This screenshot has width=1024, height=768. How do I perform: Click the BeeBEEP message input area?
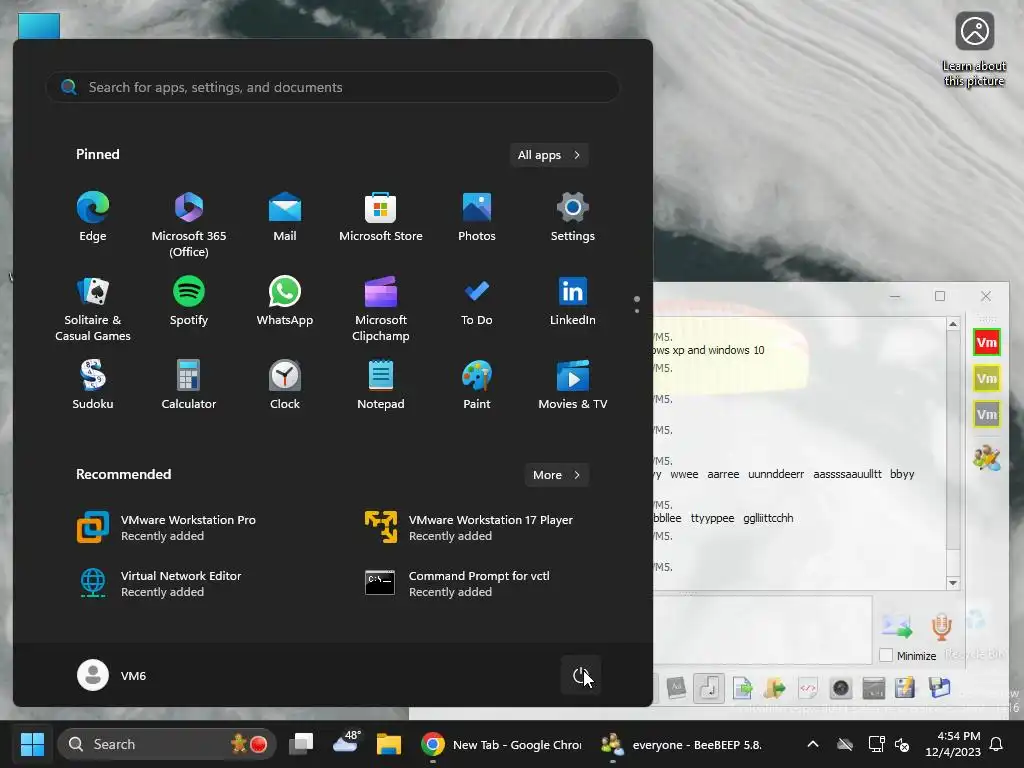click(x=763, y=629)
